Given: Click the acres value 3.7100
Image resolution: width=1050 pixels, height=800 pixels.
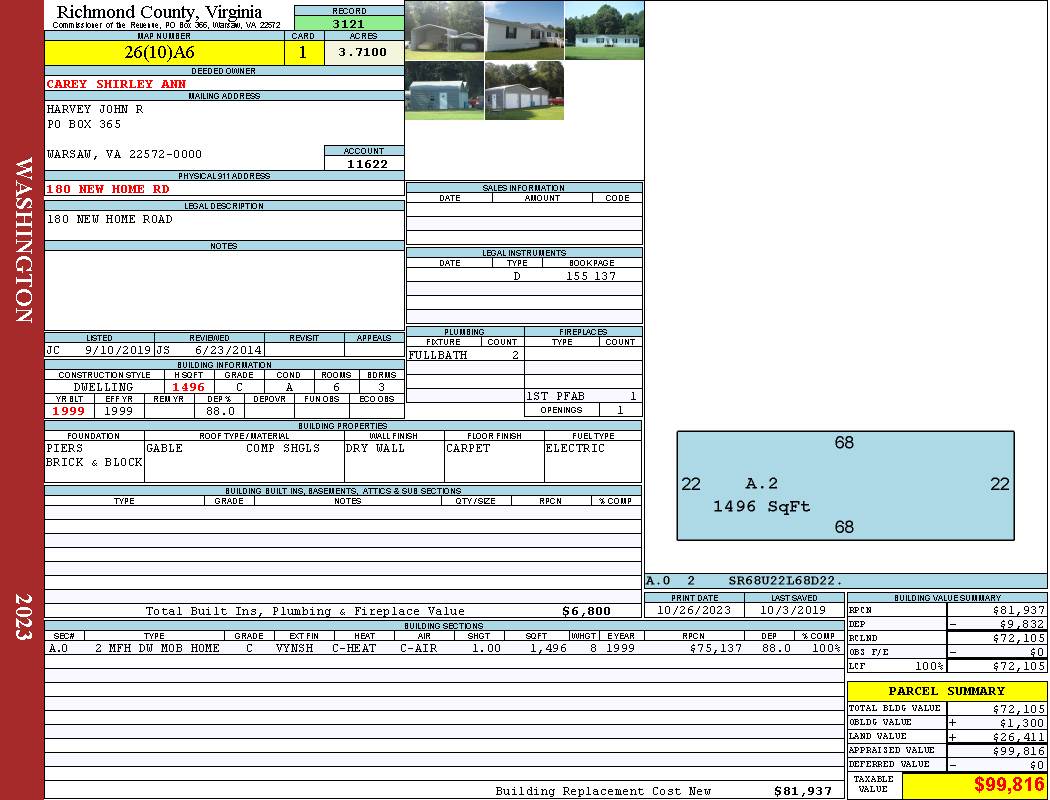Looking at the screenshot, I should click(x=363, y=53).
